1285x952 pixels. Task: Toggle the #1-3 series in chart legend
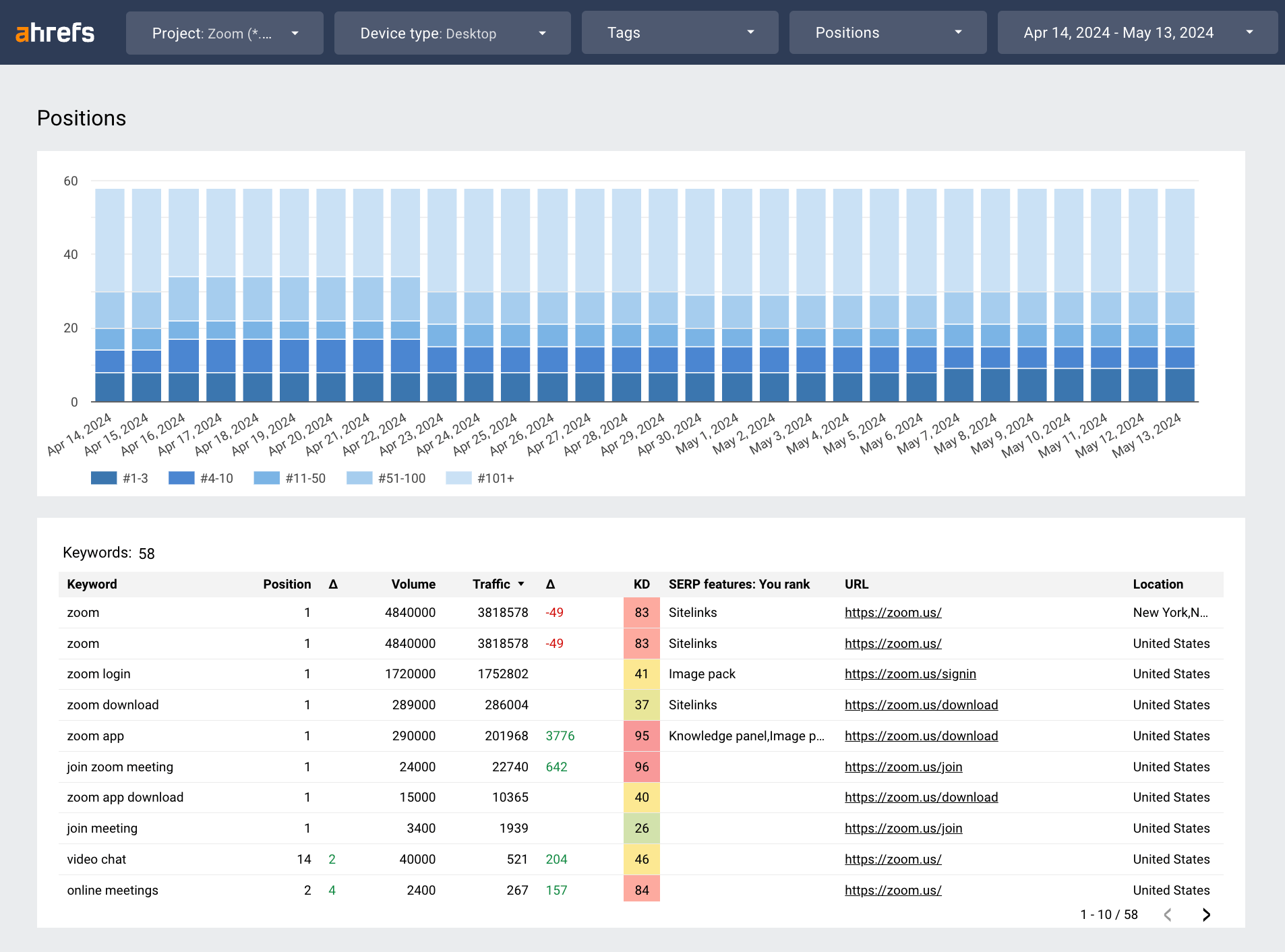pyautogui.click(x=120, y=478)
